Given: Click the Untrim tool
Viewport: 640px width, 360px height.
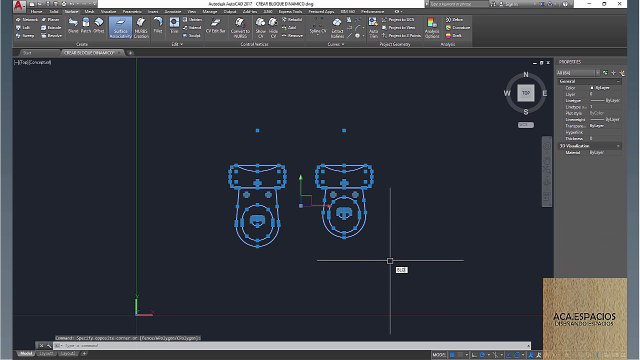Looking at the screenshot, I should pos(192,20).
